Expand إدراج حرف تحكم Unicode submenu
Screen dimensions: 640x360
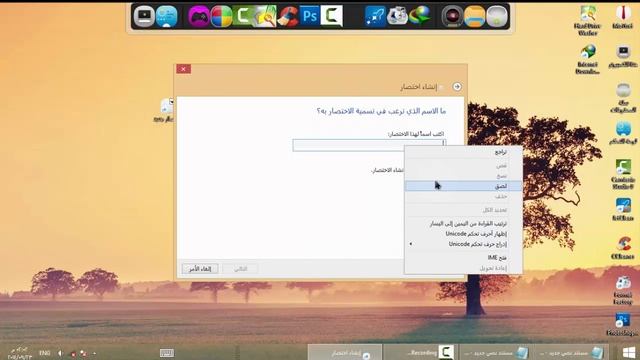click(x=463, y=244)
